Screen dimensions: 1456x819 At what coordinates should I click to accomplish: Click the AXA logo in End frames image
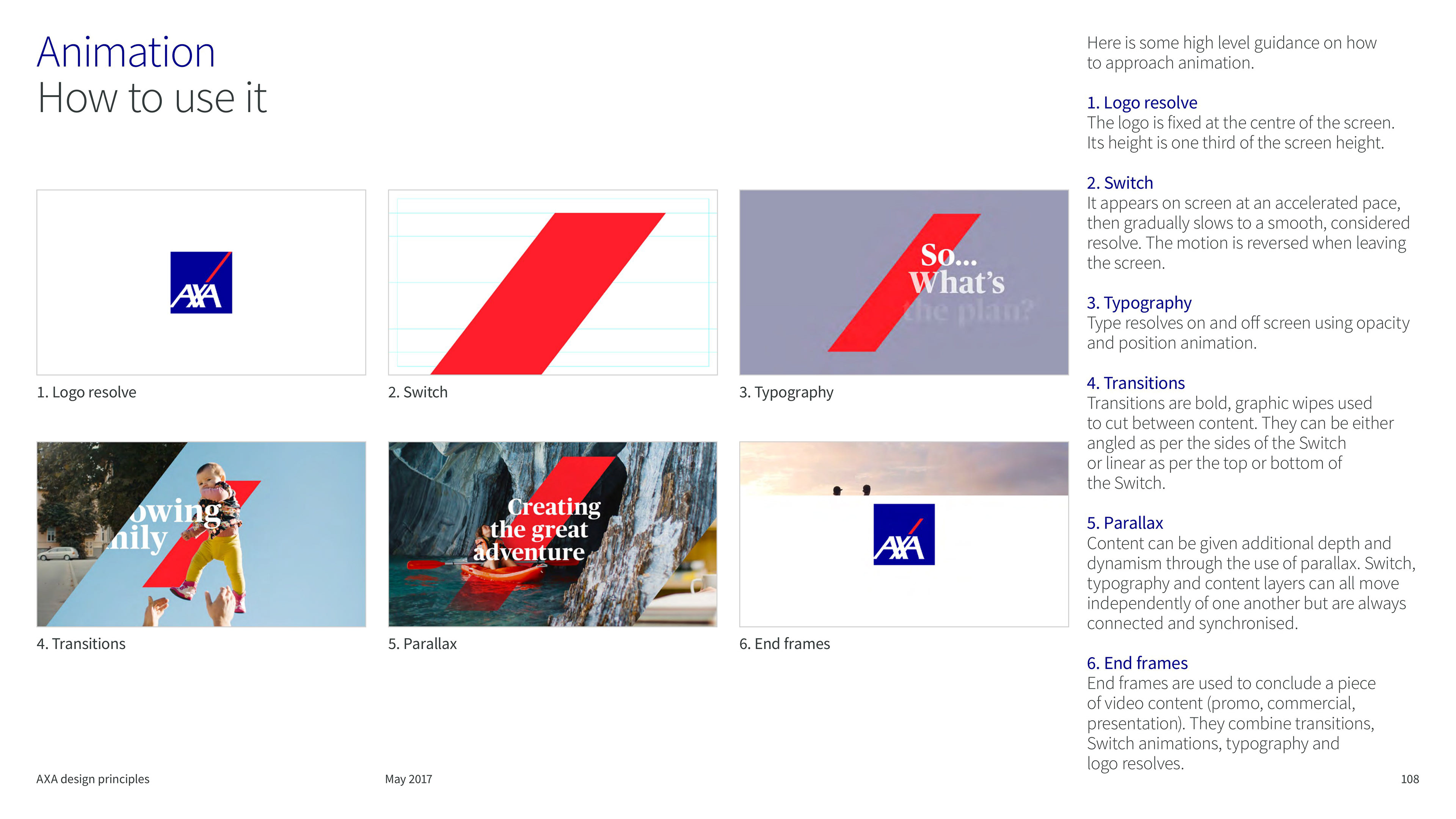(904, 534)
